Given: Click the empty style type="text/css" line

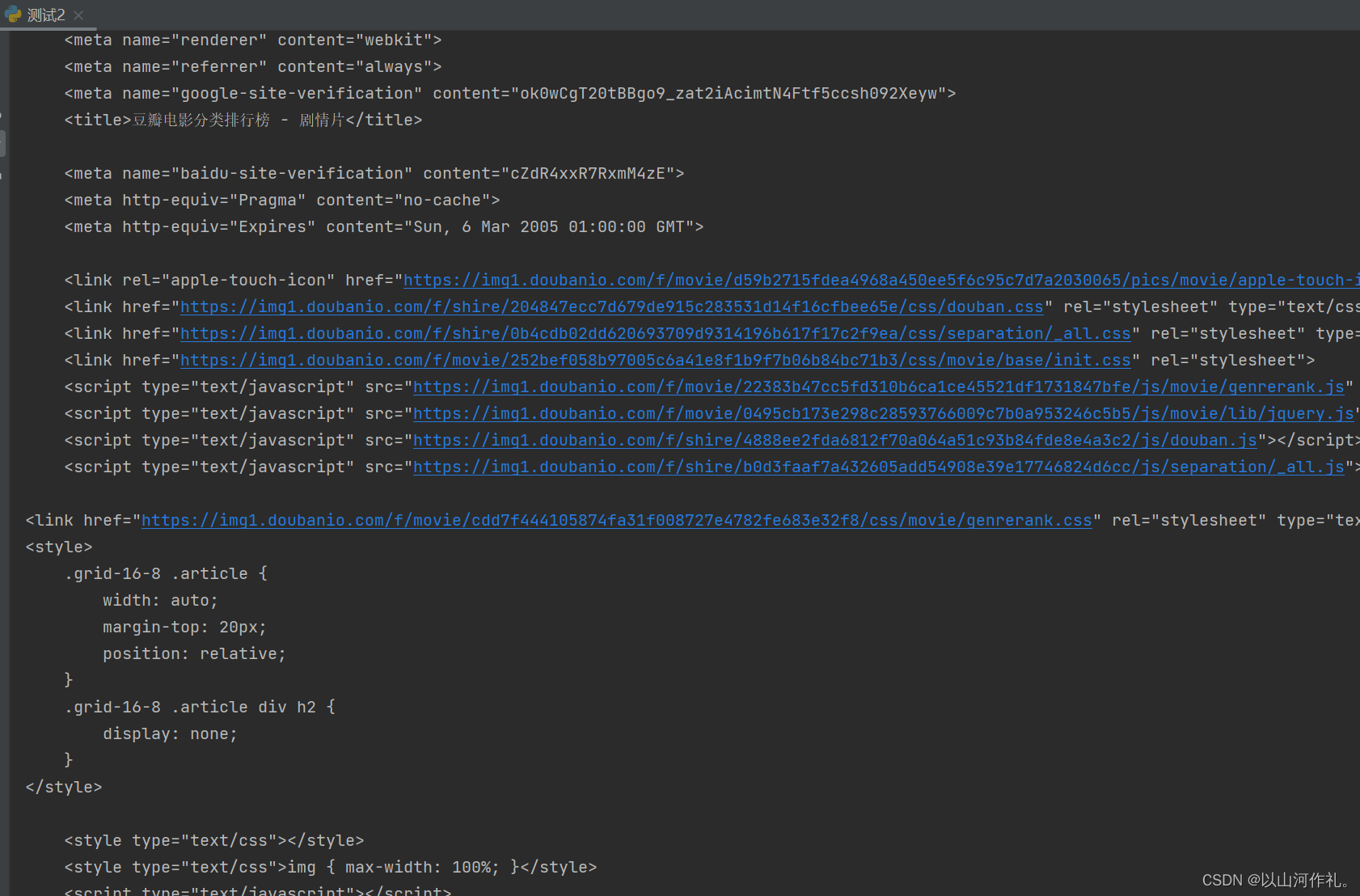Looking at the screenshot, I should (x=214, y=841).
